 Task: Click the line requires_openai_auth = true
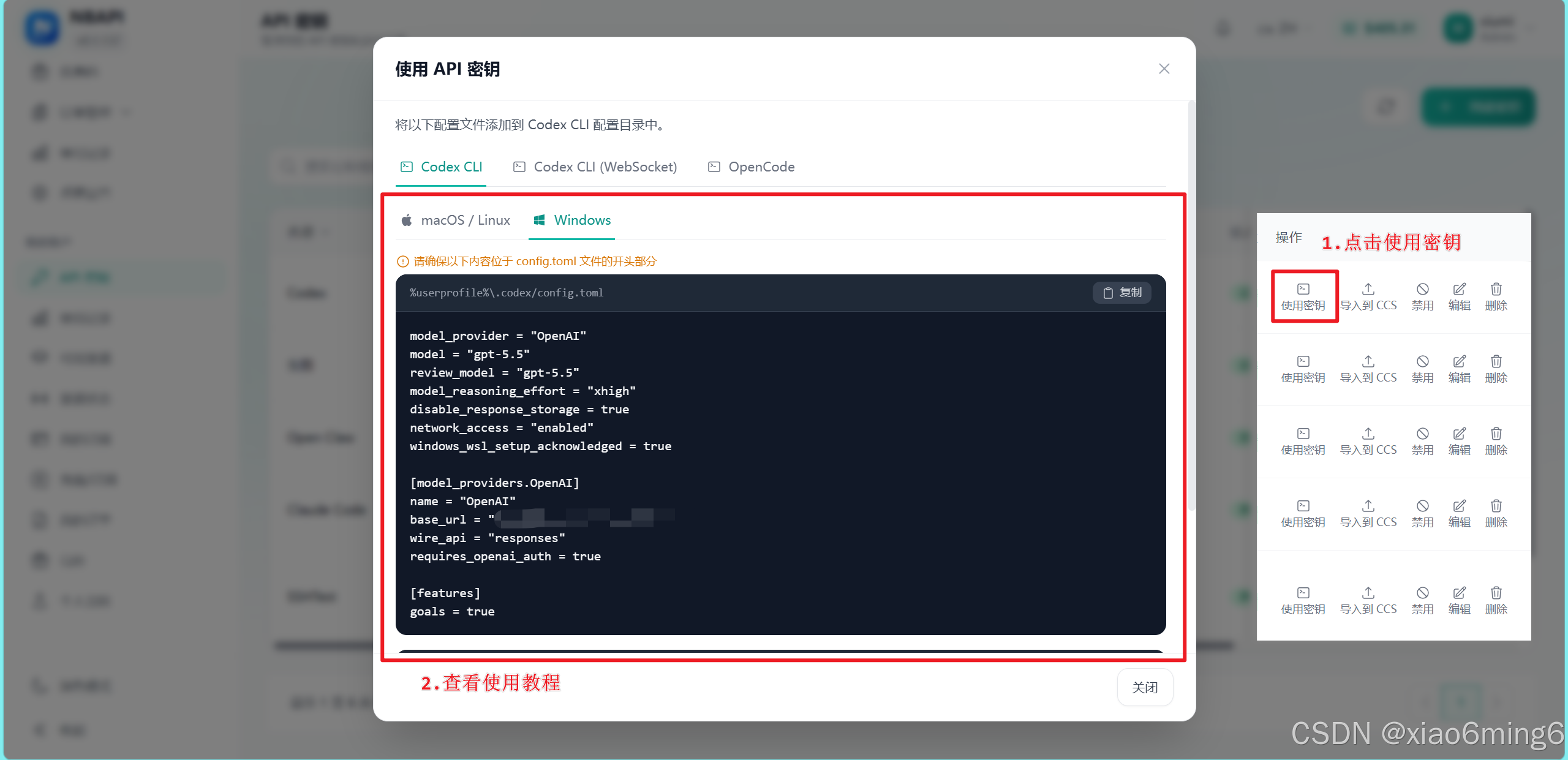505,557
